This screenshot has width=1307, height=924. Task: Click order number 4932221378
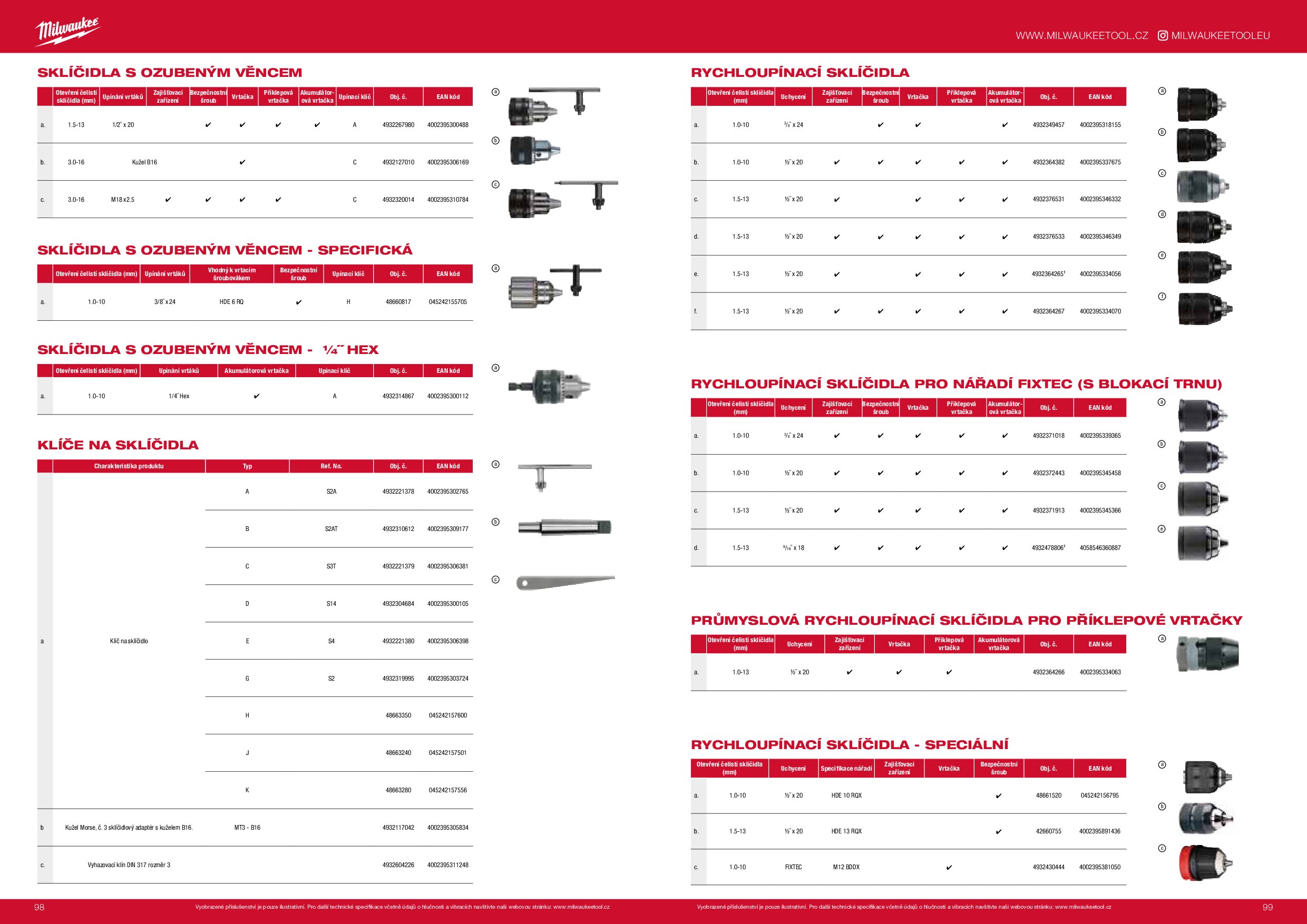click(398, 492)
